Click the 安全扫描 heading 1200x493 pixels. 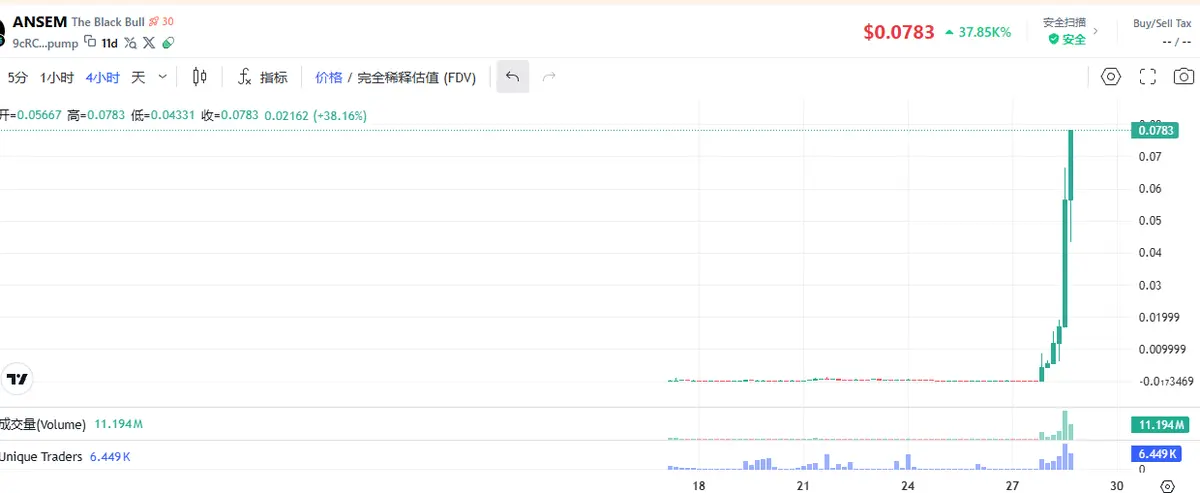1063,22
